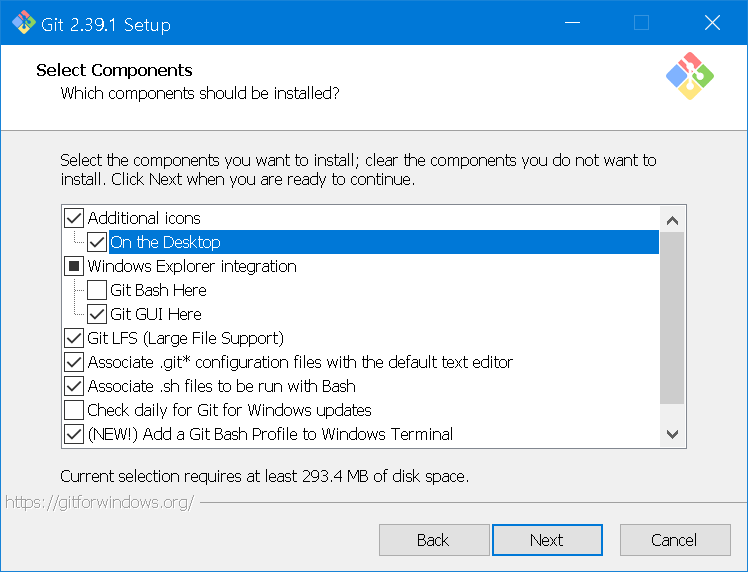Select the On the Desktop row text
748x572 pixels.
165,242
